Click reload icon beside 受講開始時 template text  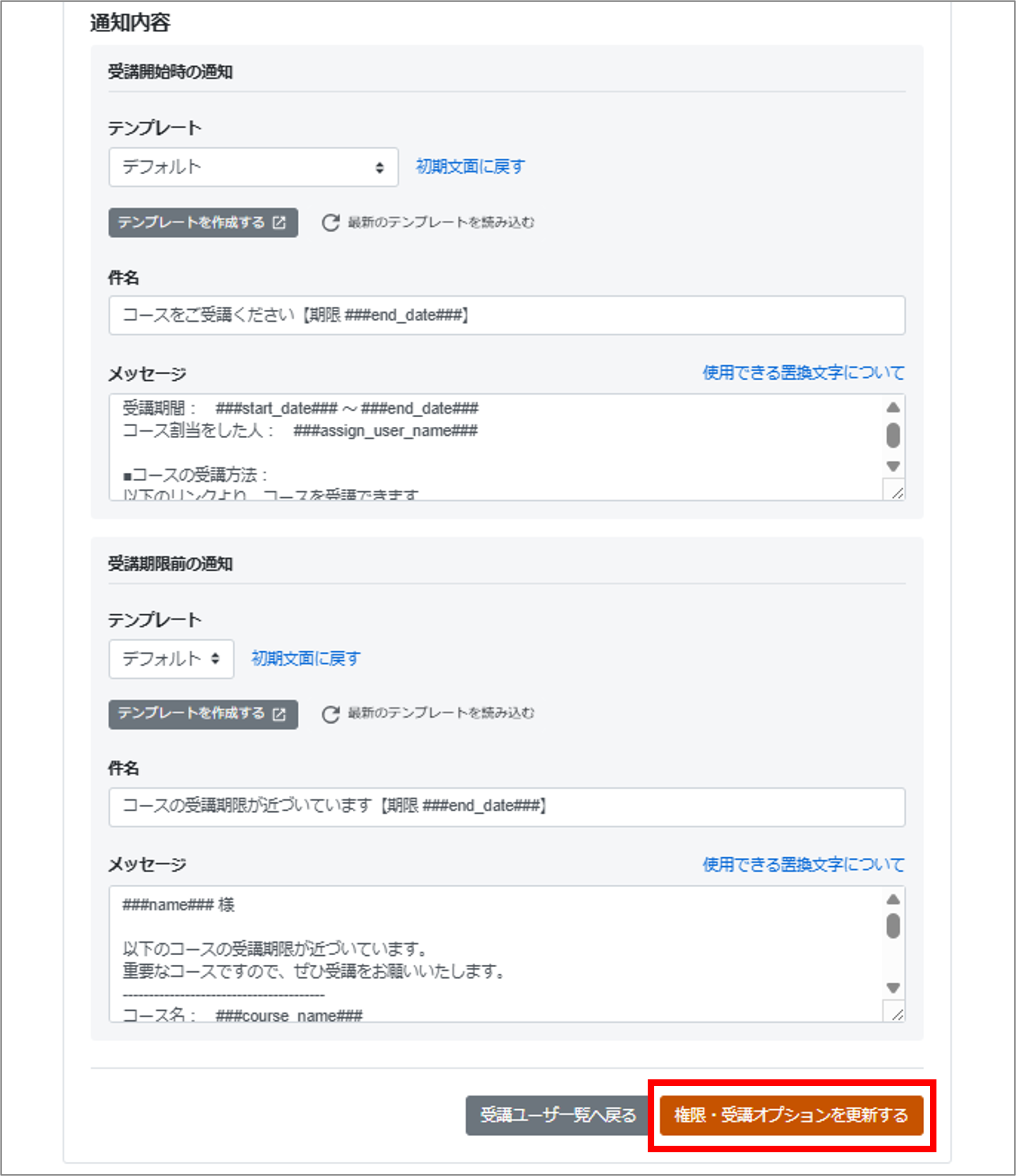coord(331,223)
